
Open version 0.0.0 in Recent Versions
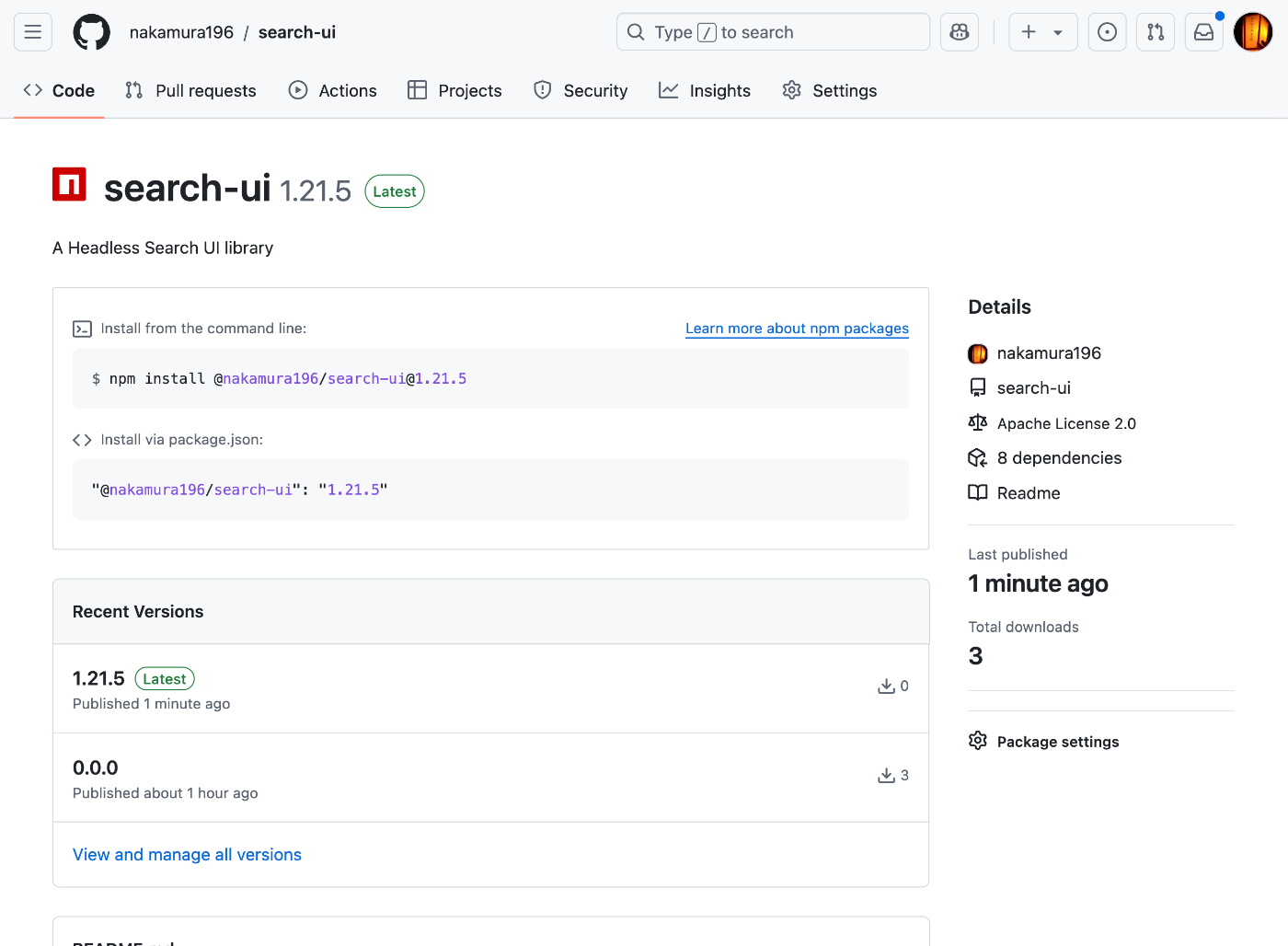(x=96, y=767)
